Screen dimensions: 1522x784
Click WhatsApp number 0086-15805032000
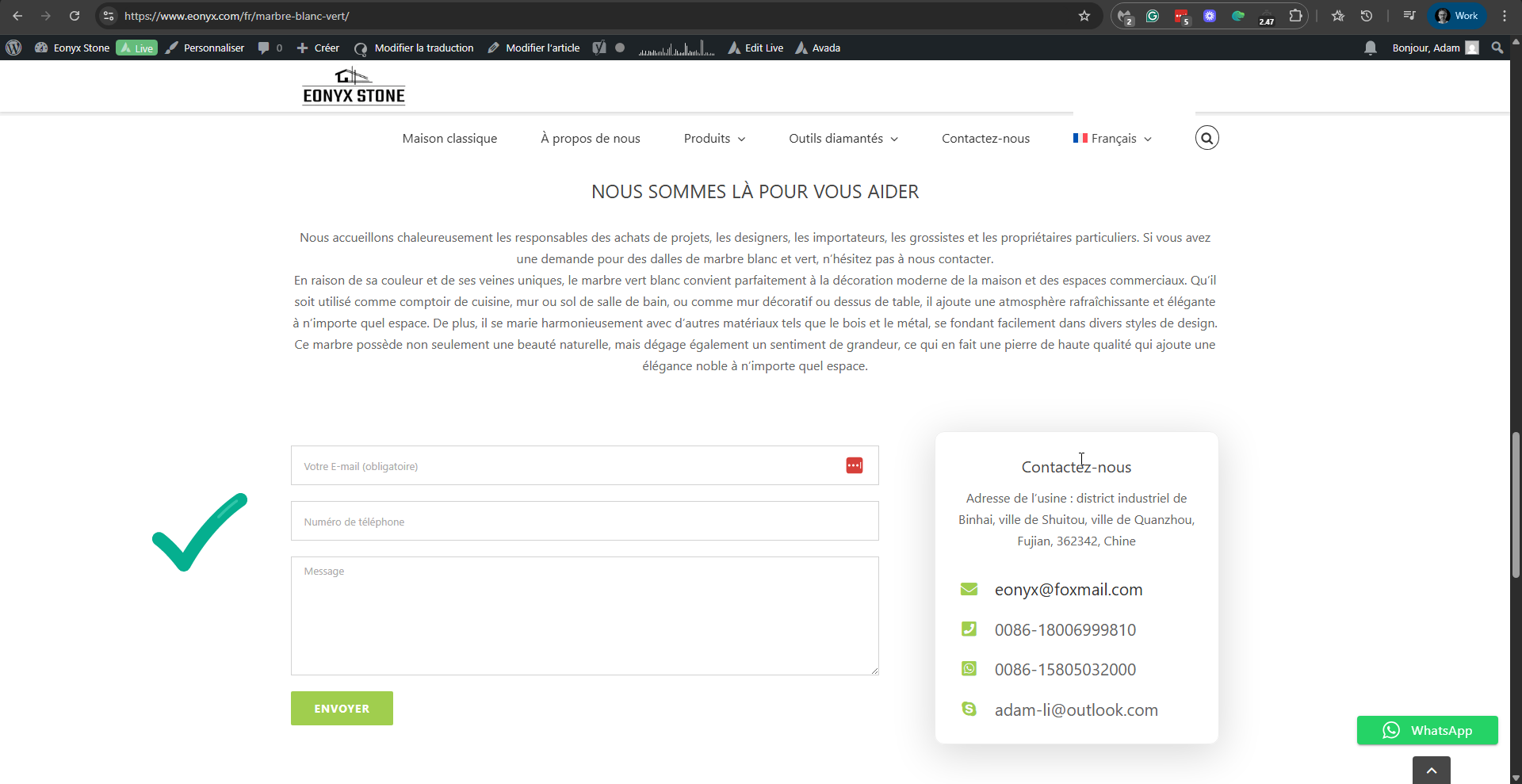[1065, 669]
